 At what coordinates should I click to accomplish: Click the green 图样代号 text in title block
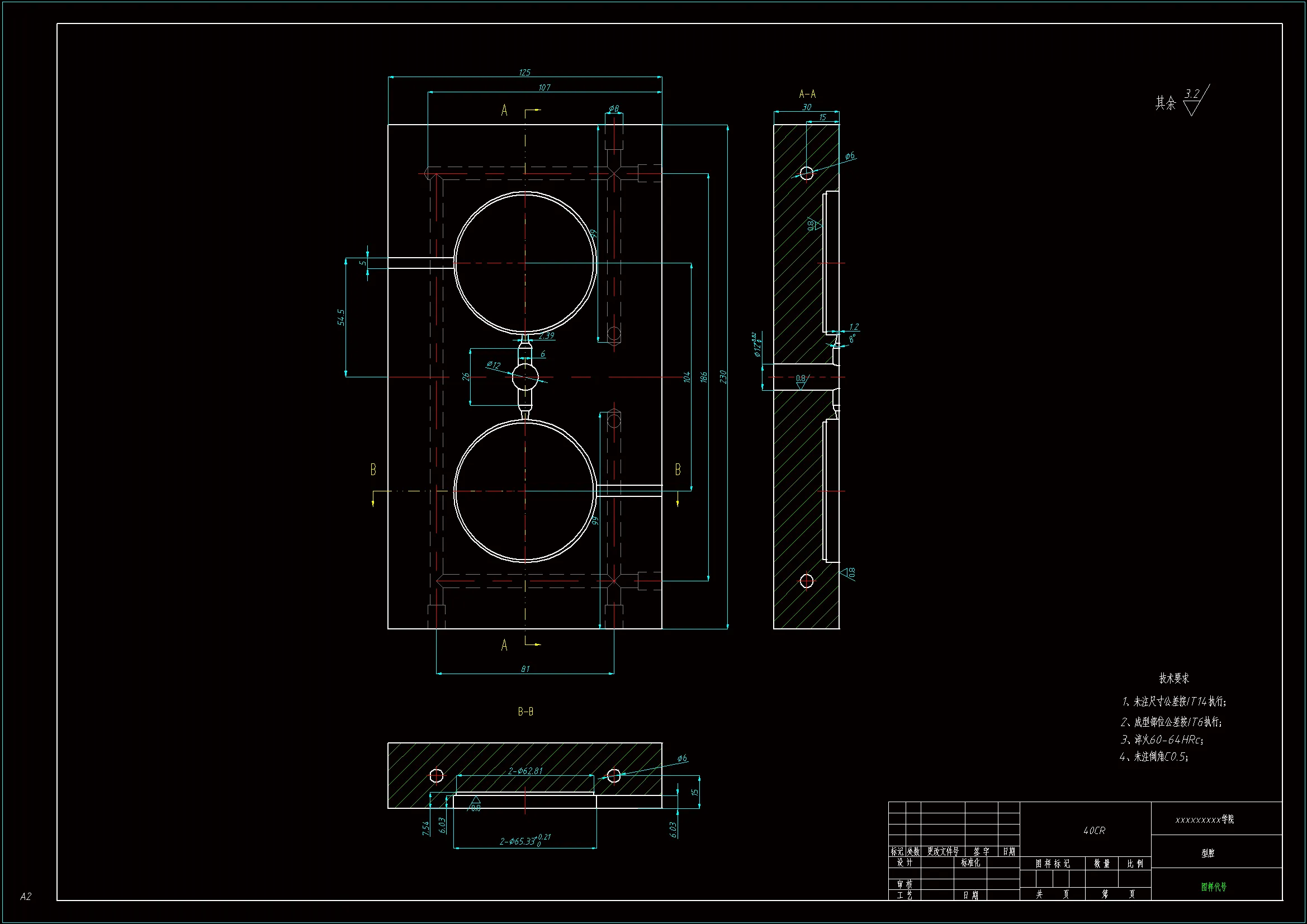(1214, 887)
